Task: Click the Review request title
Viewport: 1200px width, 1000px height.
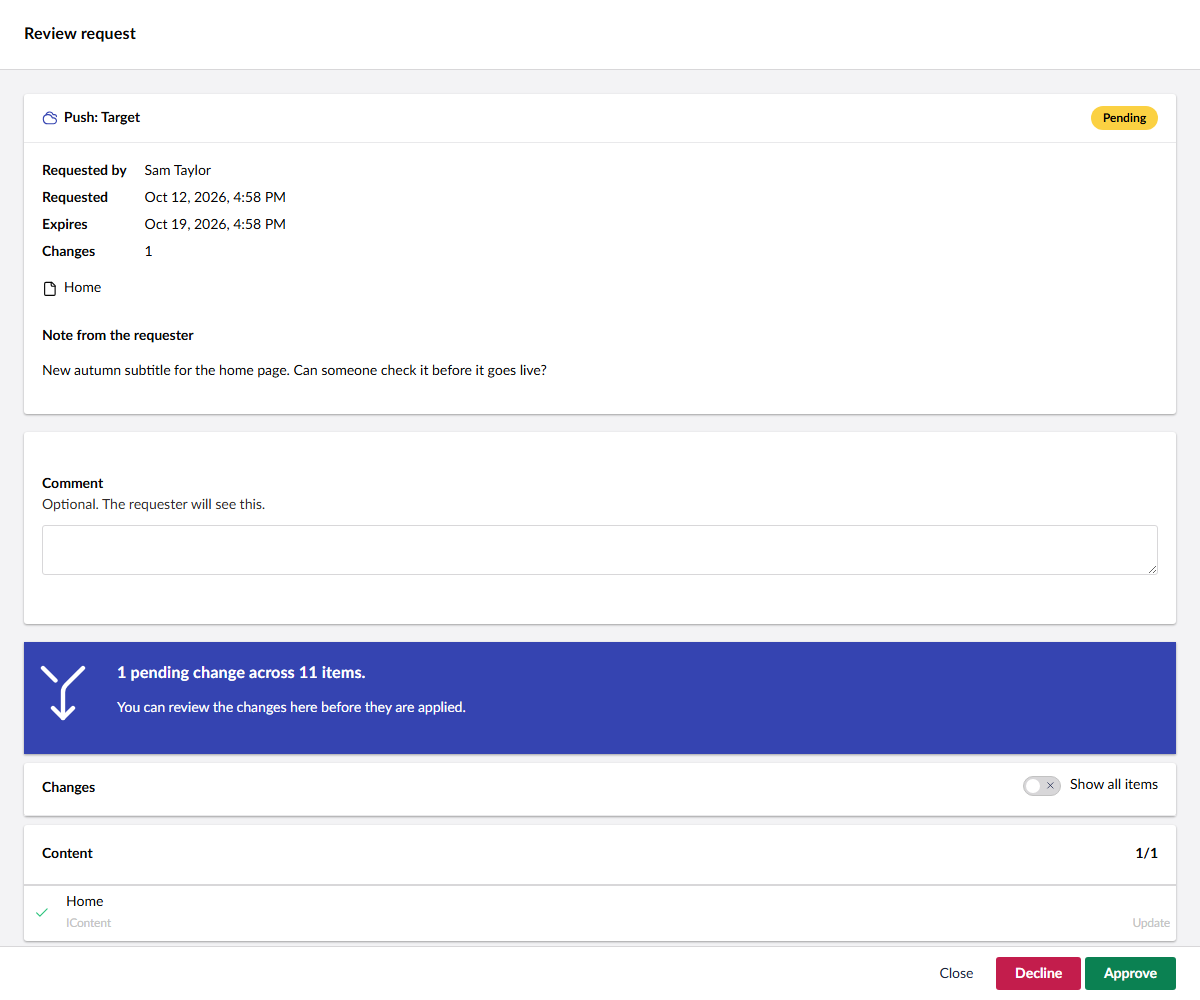Action: pyautogui.click(x=80, y=34)
